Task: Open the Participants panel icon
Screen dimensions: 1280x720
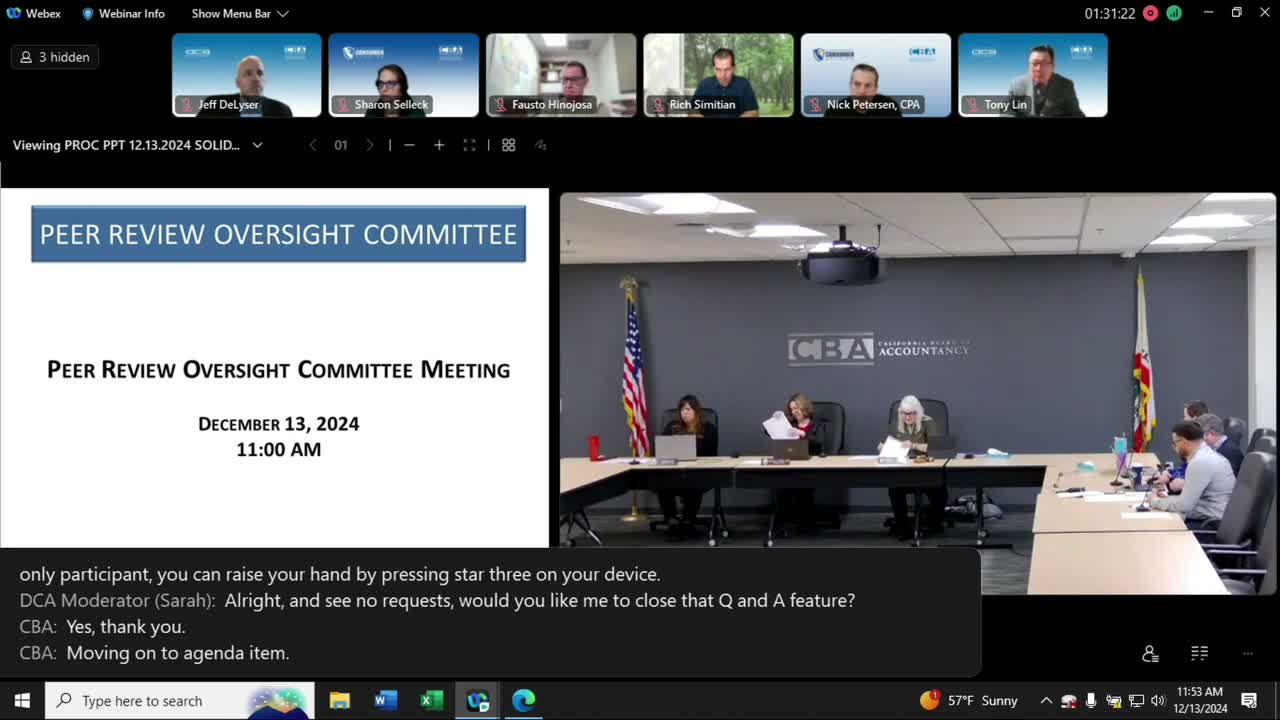Action: (x=1150, y=654)
